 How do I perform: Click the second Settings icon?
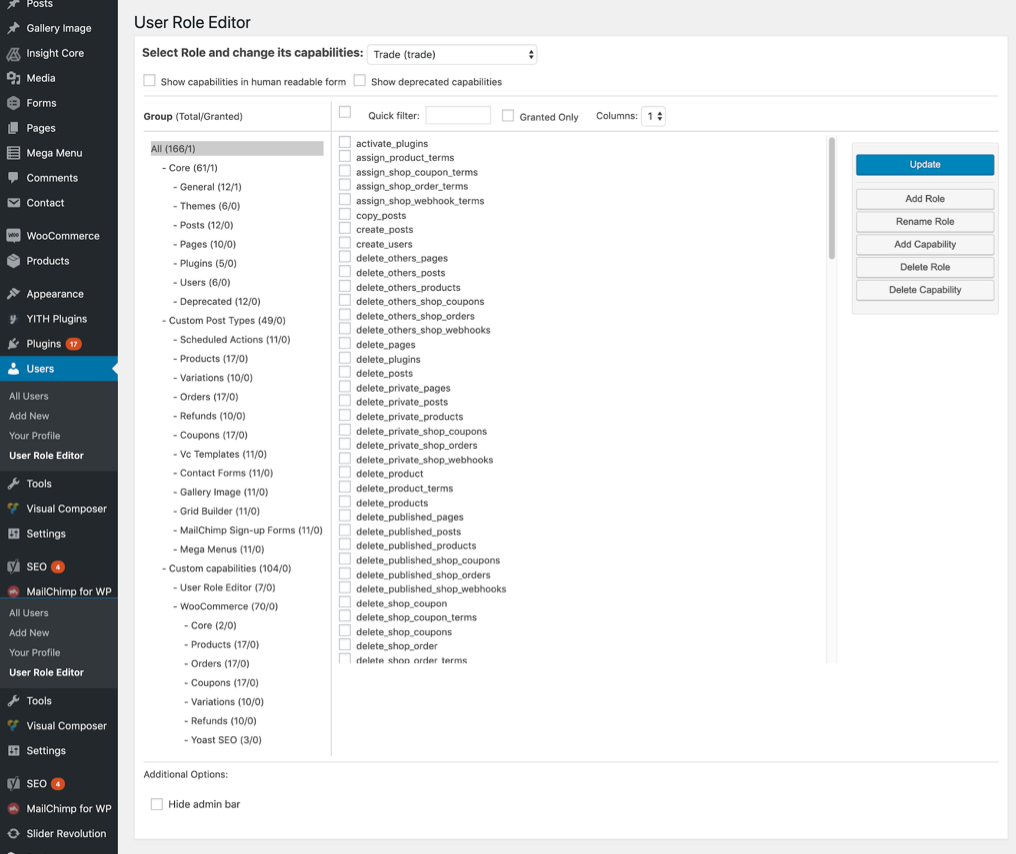(13, 750)
